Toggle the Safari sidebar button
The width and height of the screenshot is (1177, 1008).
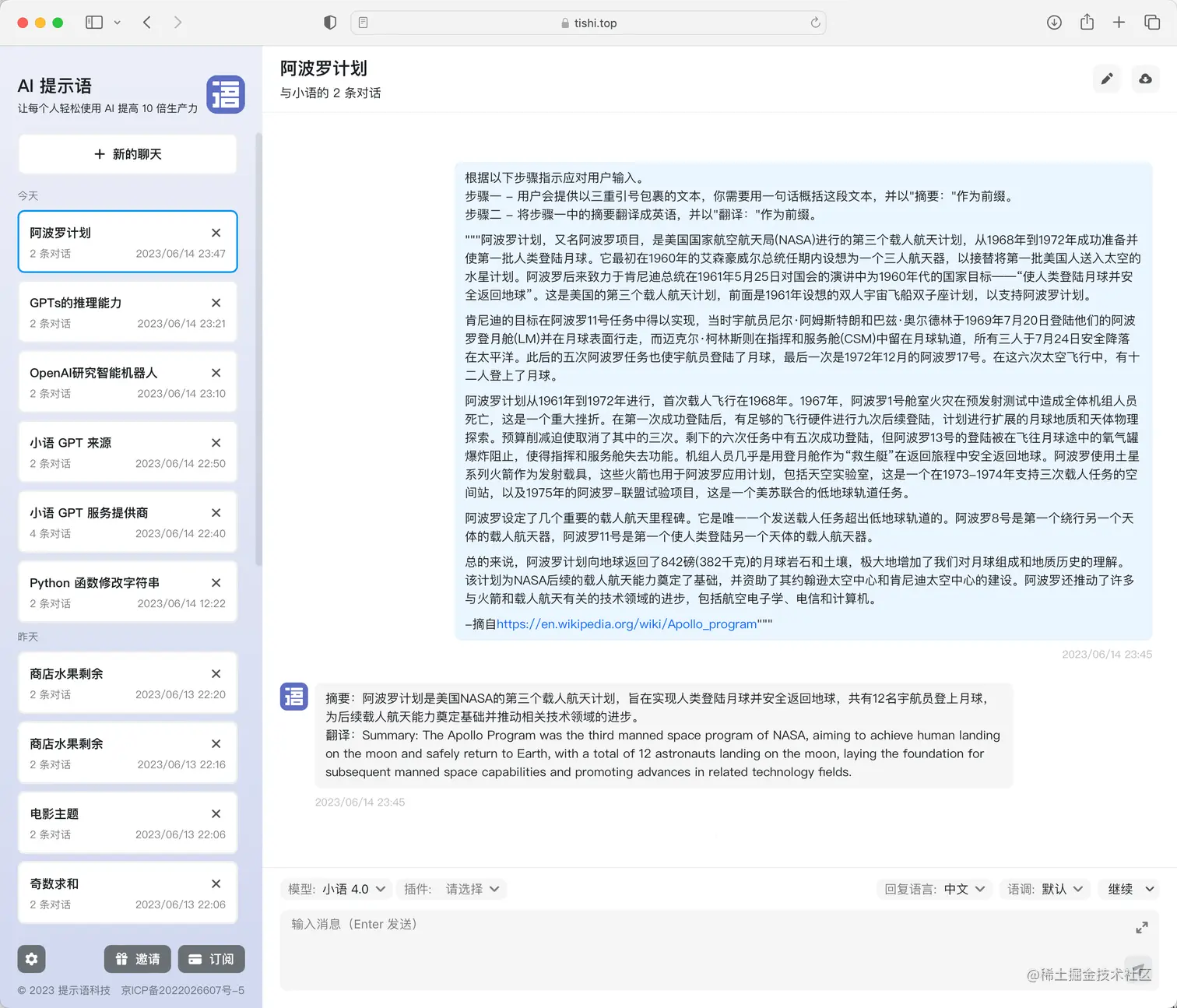94,23
